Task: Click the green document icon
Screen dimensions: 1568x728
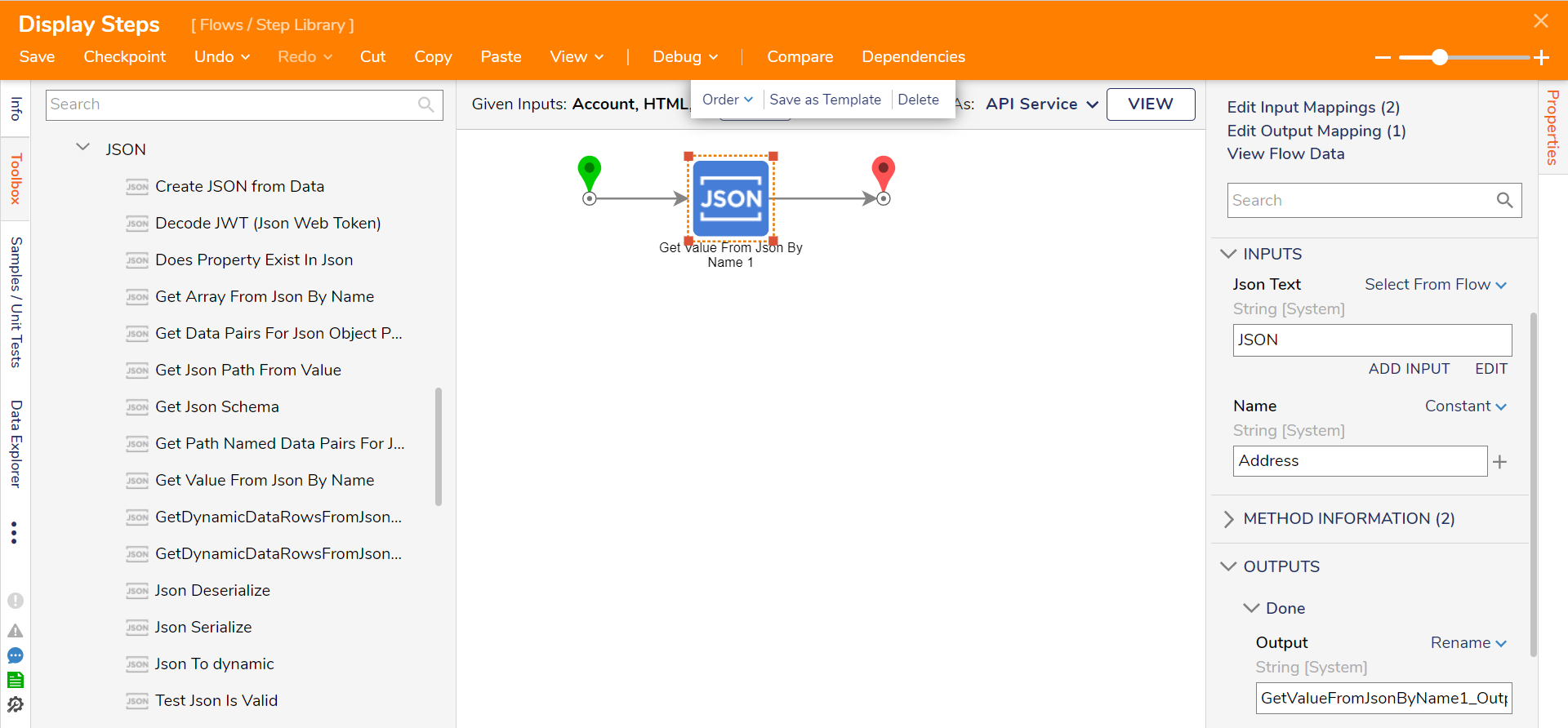Action: point(16,680)
